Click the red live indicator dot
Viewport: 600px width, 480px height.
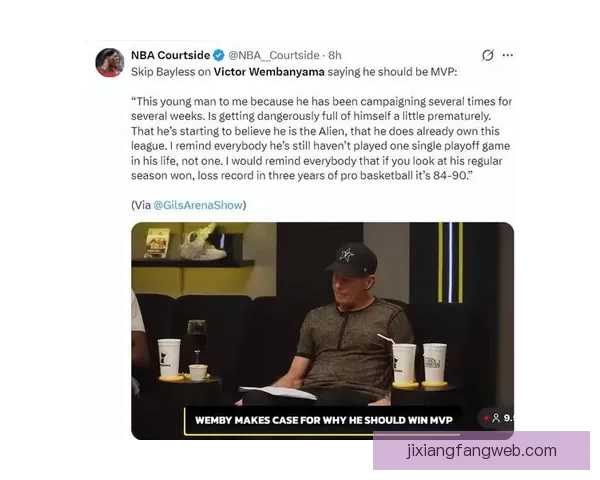click(x=486, y=418)
